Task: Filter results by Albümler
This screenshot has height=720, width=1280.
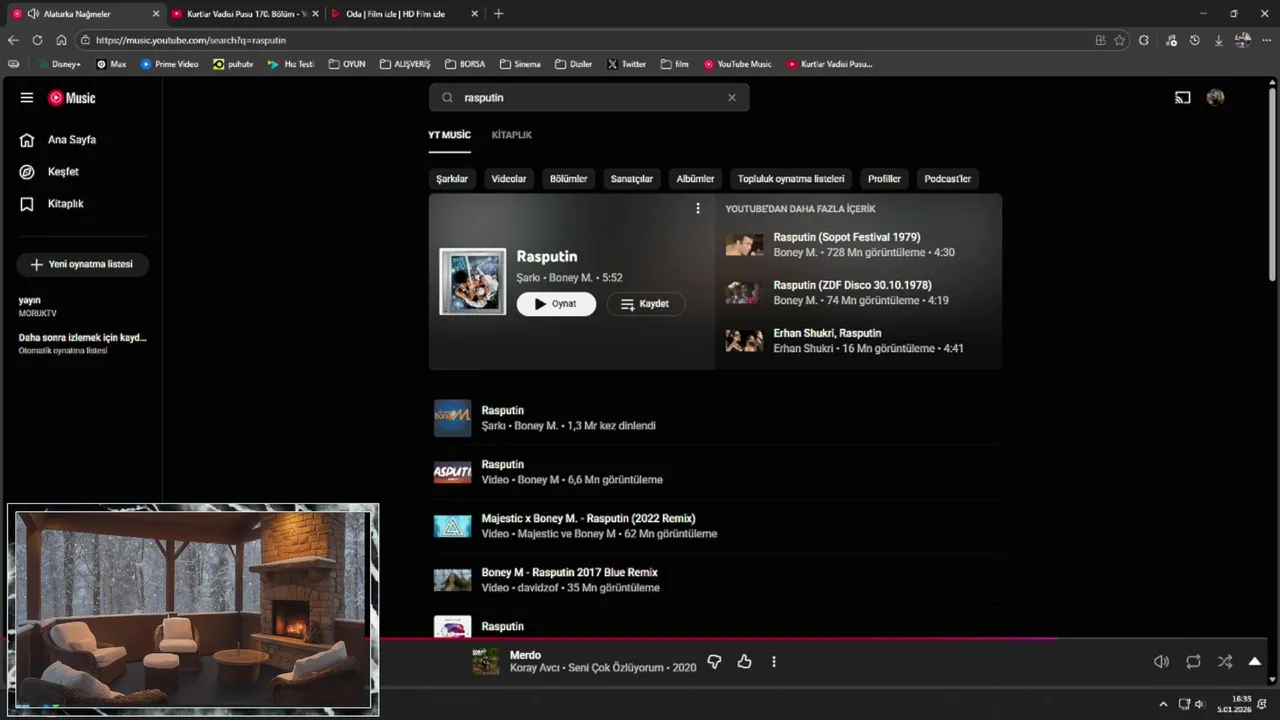Action: pos(695,179)
